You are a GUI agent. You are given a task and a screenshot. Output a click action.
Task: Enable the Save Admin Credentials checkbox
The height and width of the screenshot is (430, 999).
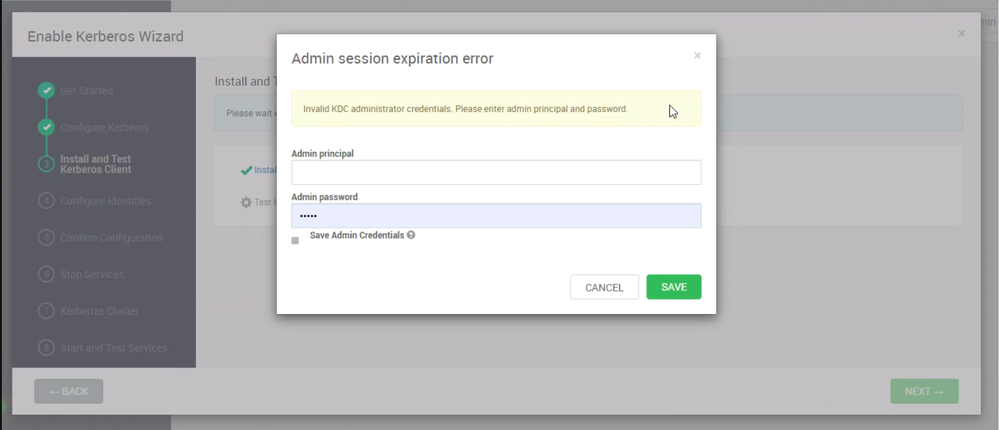click(x=295, y=241)
